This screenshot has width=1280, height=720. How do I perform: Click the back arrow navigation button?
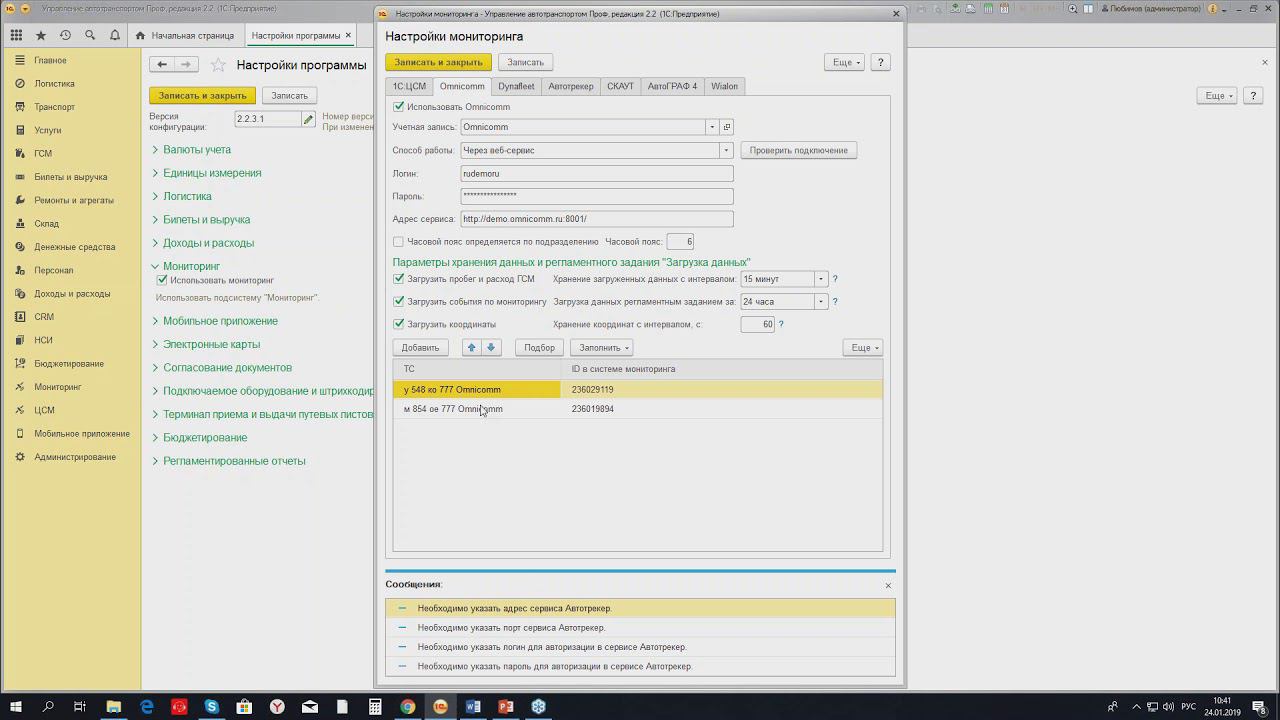coord(162,64)
